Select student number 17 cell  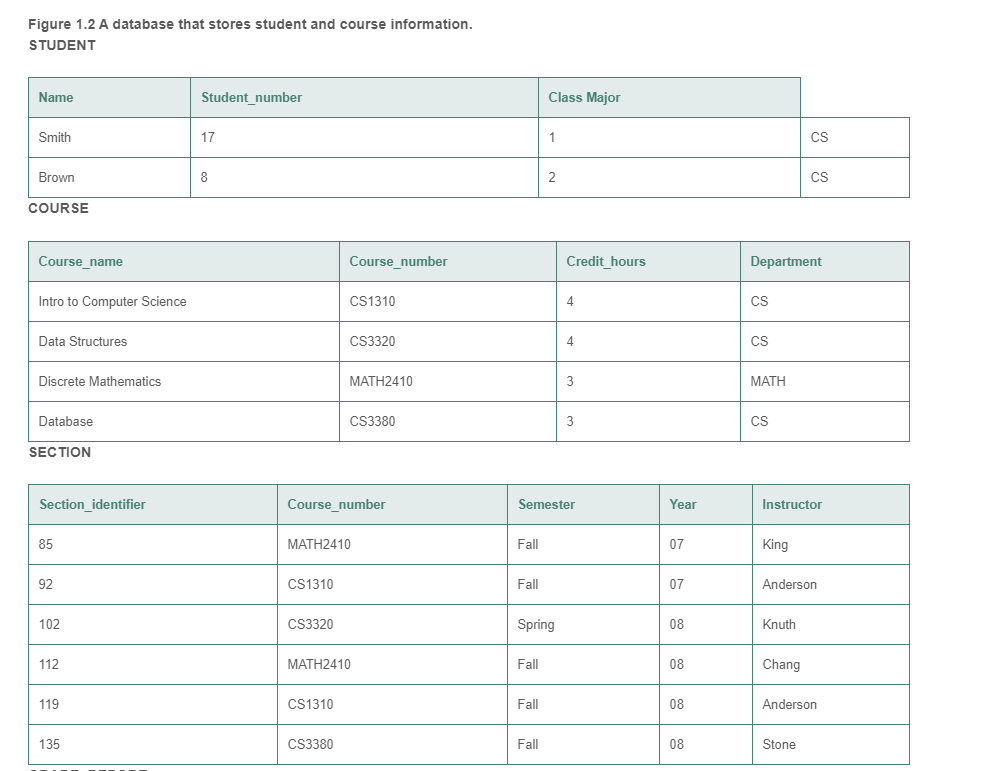click(208, 137)
